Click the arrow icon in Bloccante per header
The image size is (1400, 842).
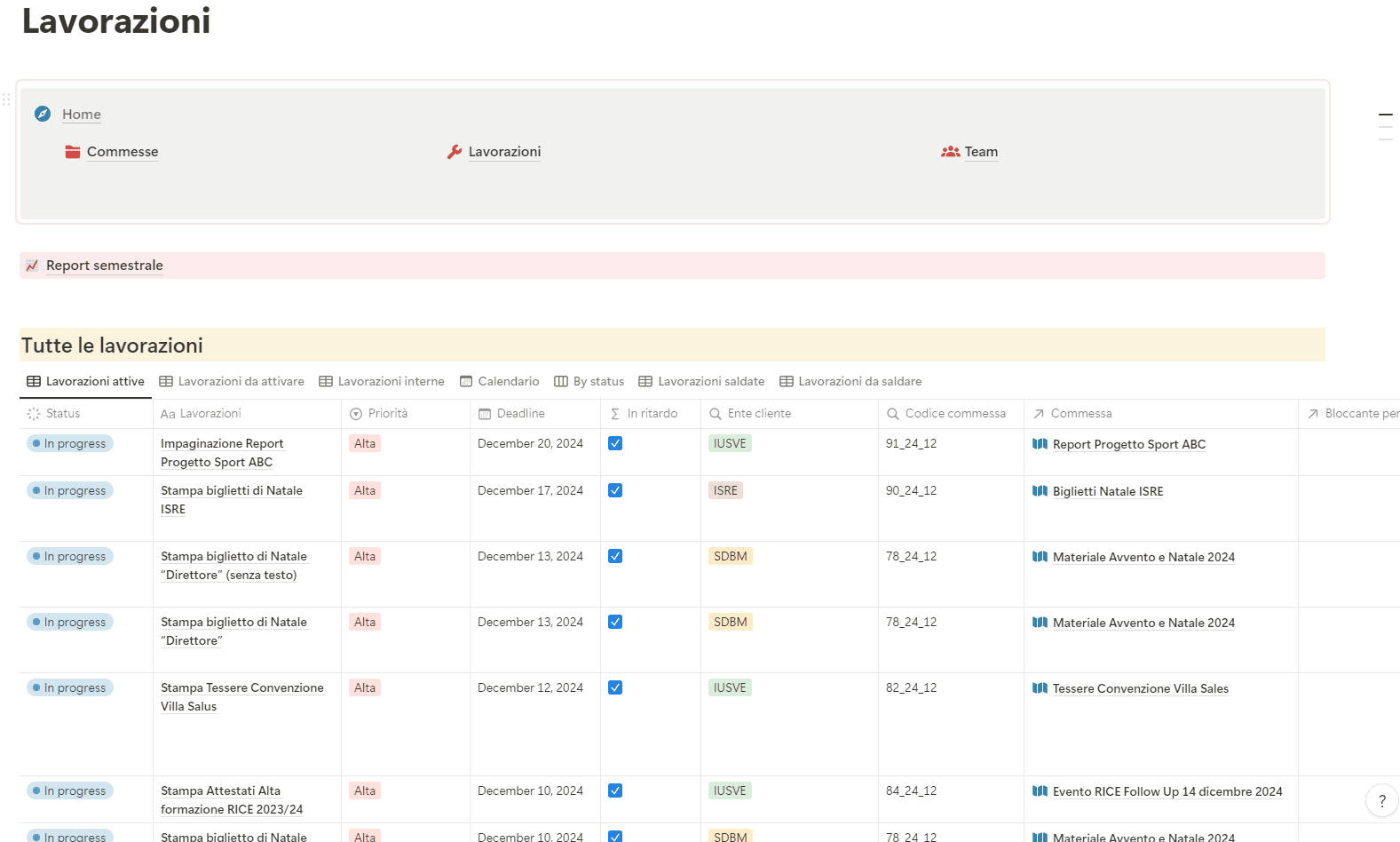point(1313,414)
